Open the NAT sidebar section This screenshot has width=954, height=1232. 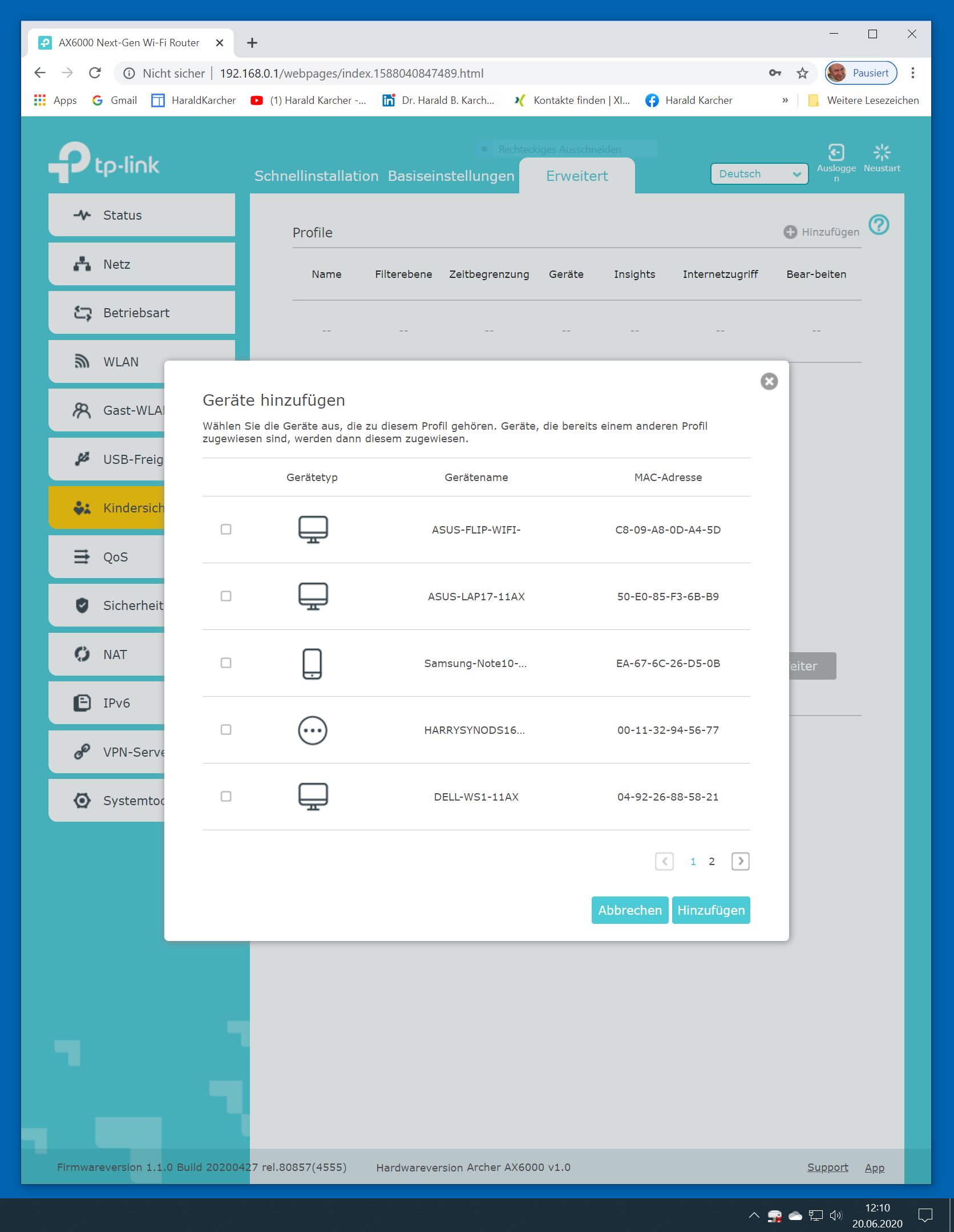(x=107, y=655)
